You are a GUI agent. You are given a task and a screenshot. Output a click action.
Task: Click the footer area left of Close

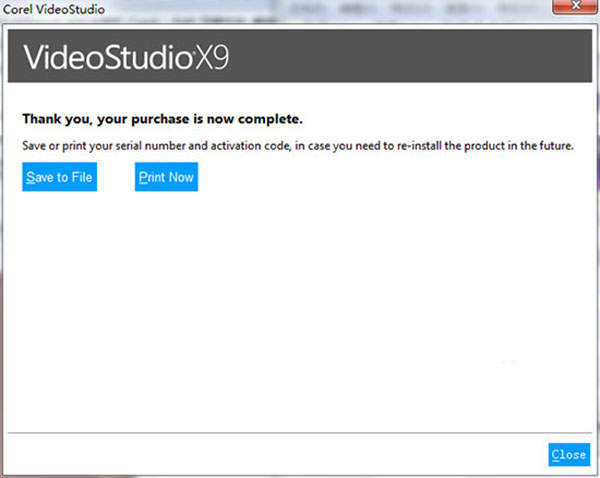tap(270, 454)
